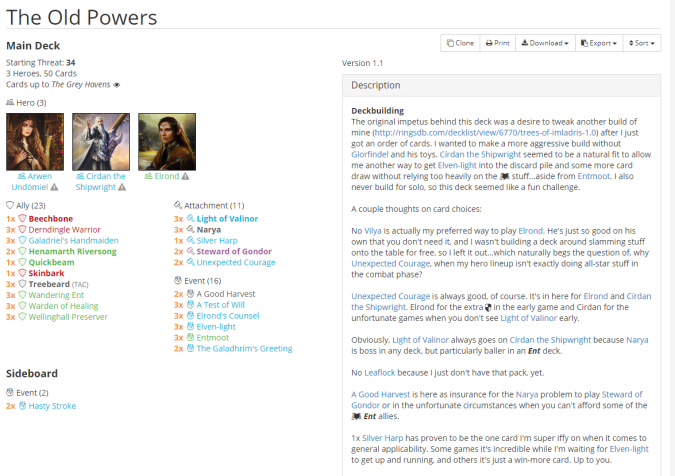
Task: Open Elrond hero portrait image
Action: [x=167, y=142]
